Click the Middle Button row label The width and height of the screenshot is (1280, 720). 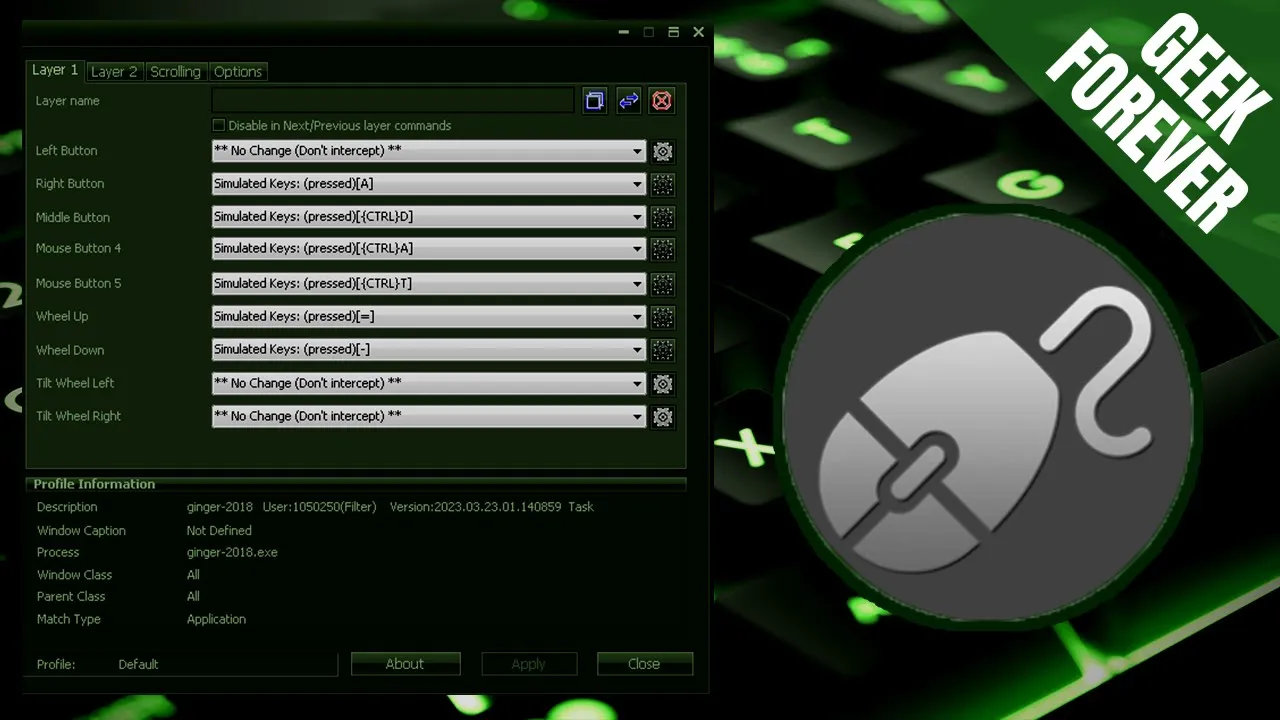point(73,217)
